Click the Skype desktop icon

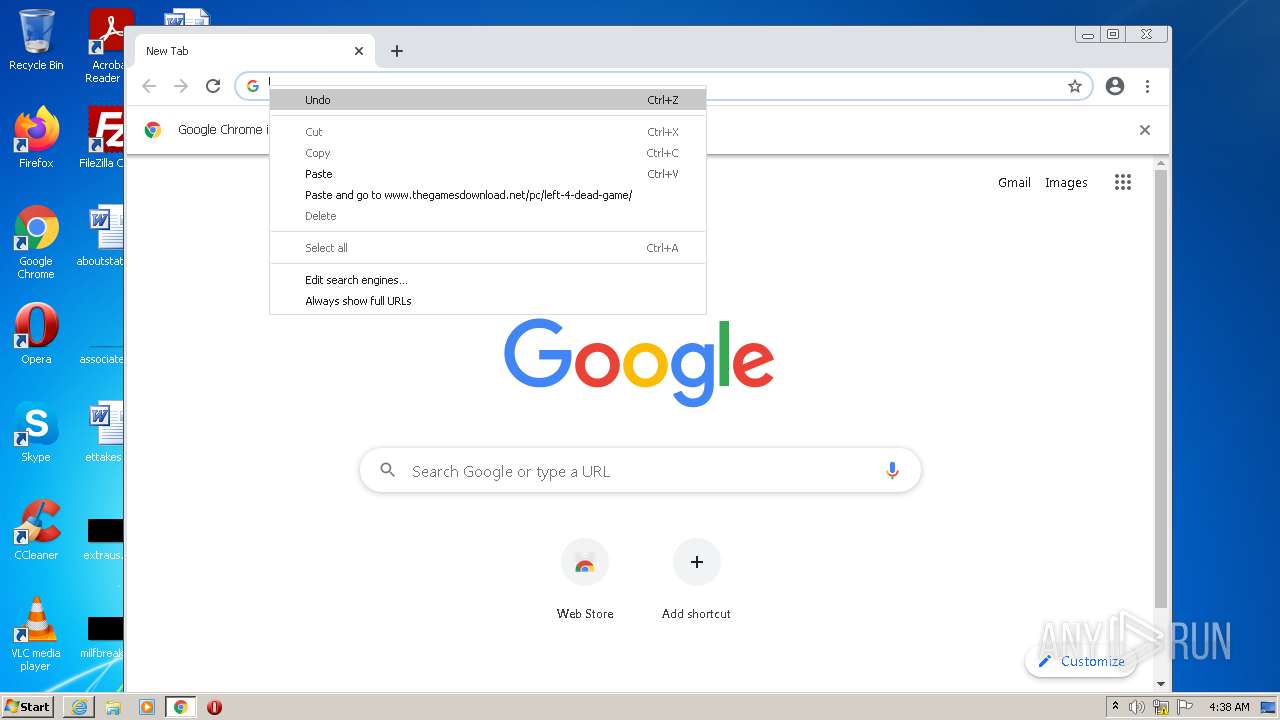point(36,432)
